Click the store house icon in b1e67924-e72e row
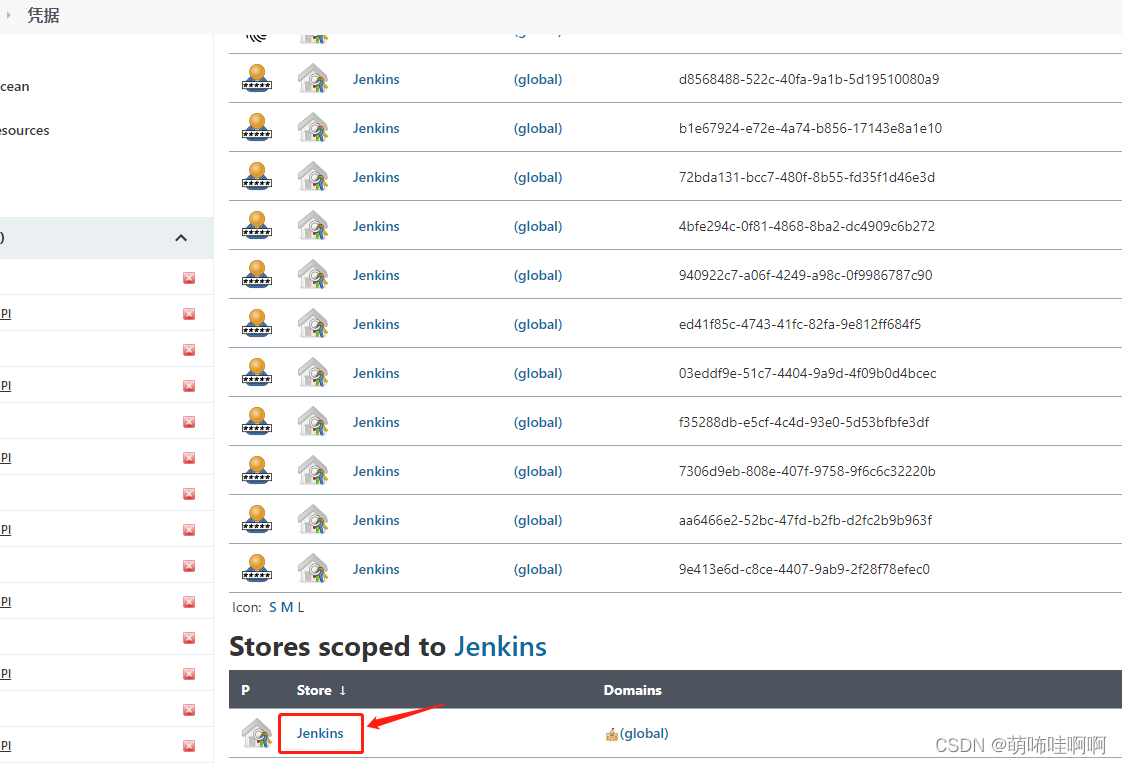This screenshot has height=764, width=1122. coord(313,127)
